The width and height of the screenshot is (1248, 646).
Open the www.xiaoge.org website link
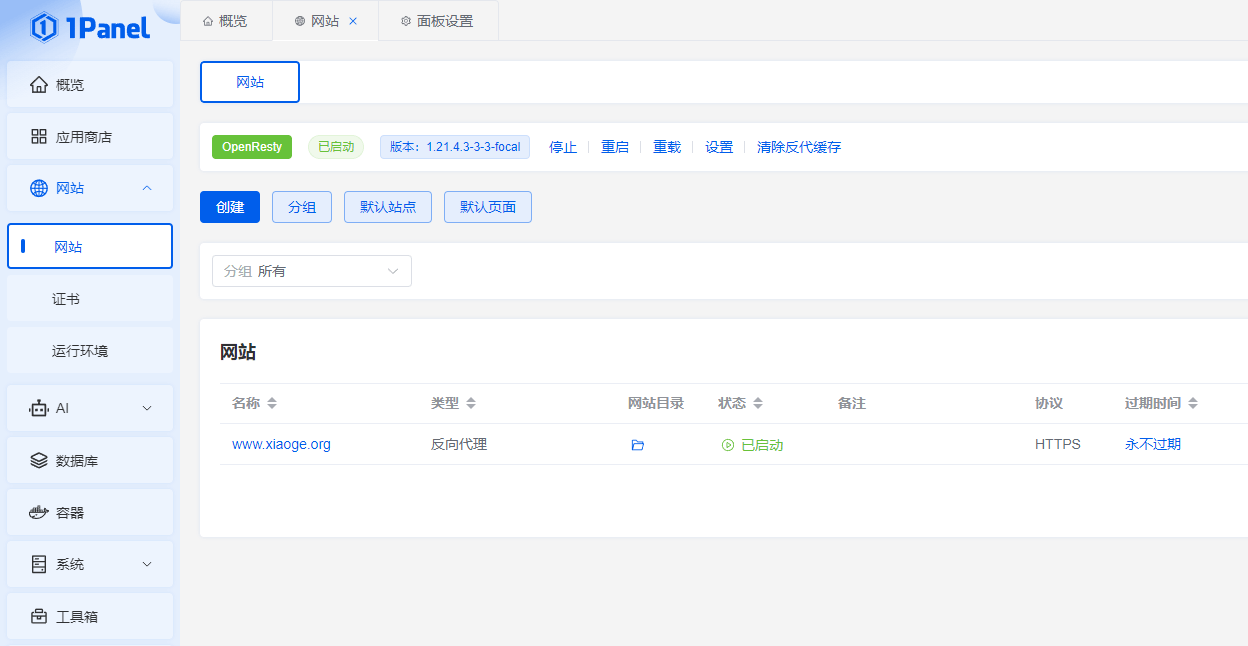(281, 444)
